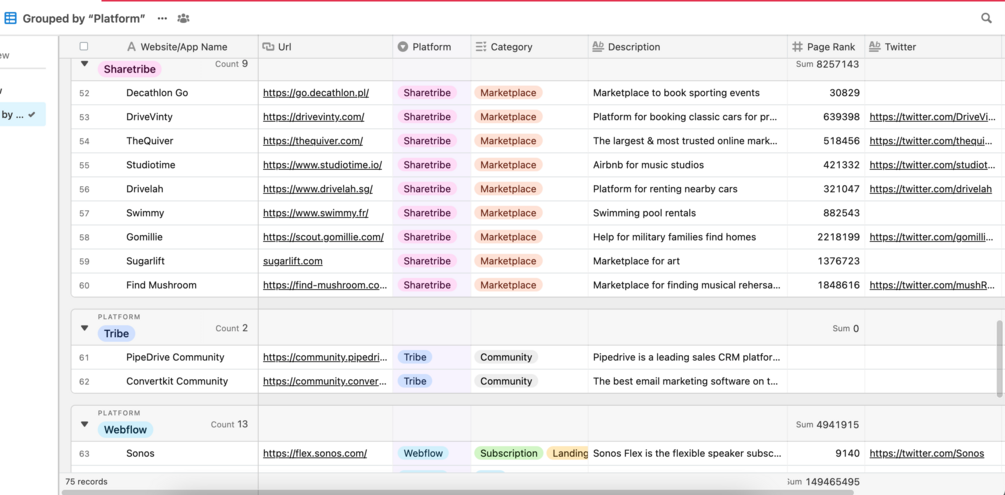Open the Drivelah Twitter link
This screenshot has height=495, width=1005.
(930, 189)
